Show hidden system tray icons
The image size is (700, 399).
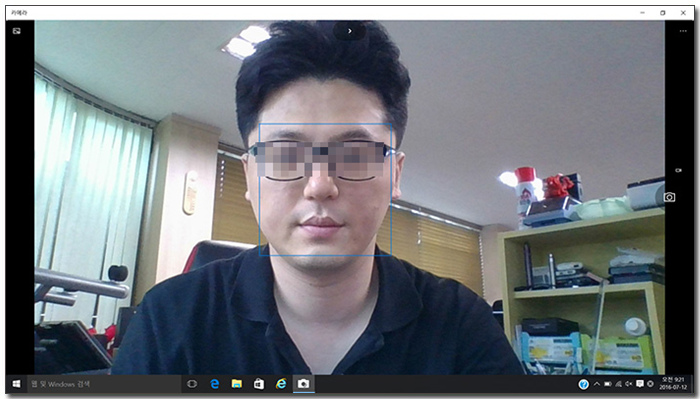coord(596,384)
